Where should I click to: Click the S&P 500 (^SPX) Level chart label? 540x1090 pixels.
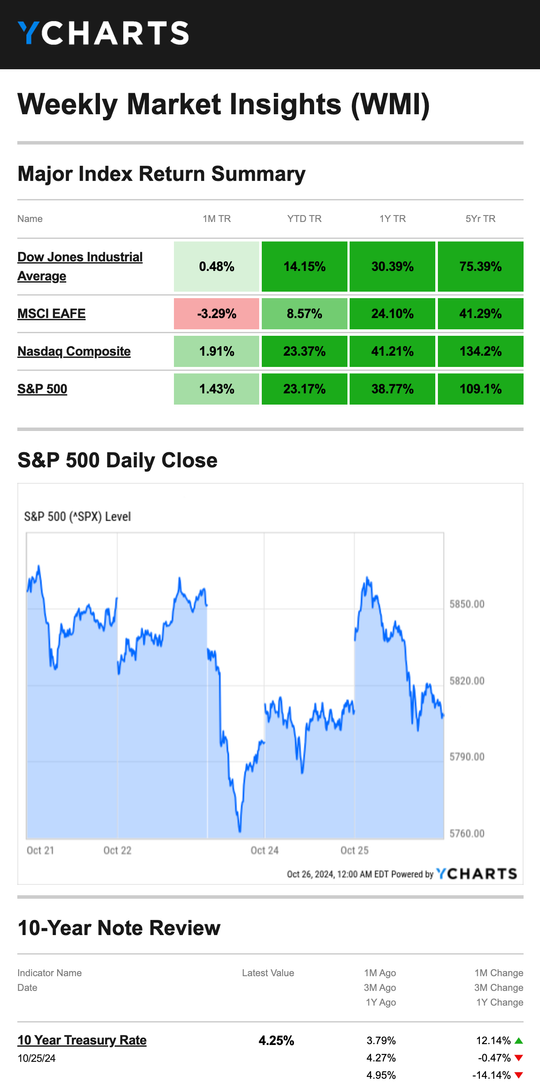tap(77, 516)
